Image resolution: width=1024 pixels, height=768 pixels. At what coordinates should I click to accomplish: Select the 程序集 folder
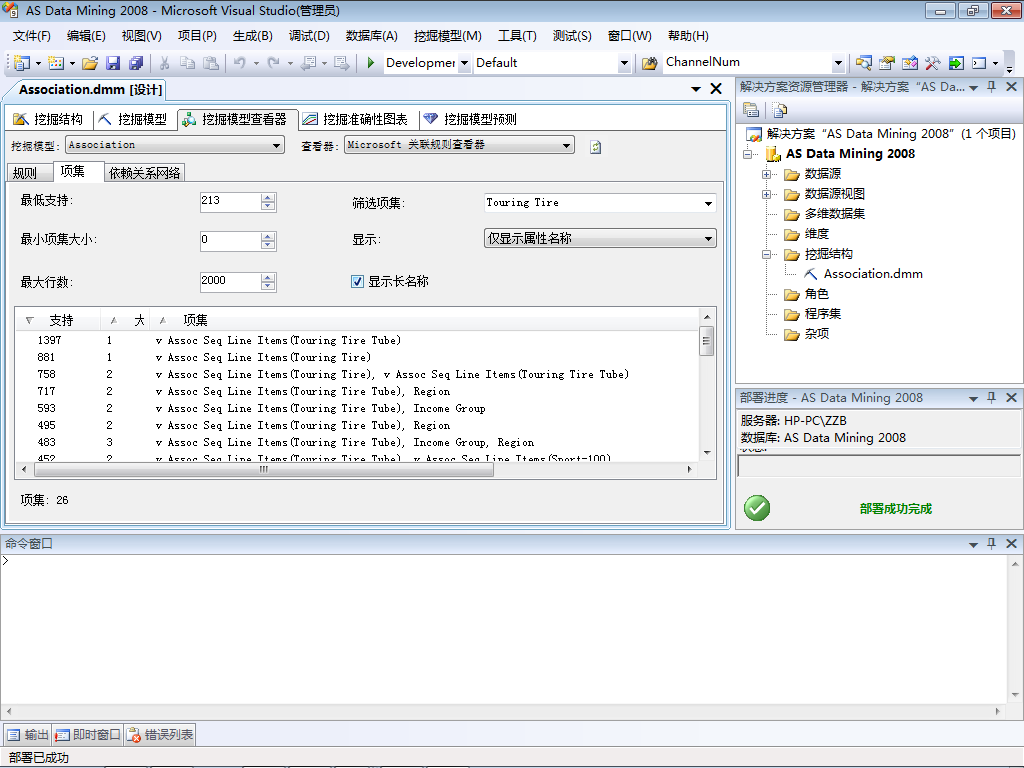822,314
